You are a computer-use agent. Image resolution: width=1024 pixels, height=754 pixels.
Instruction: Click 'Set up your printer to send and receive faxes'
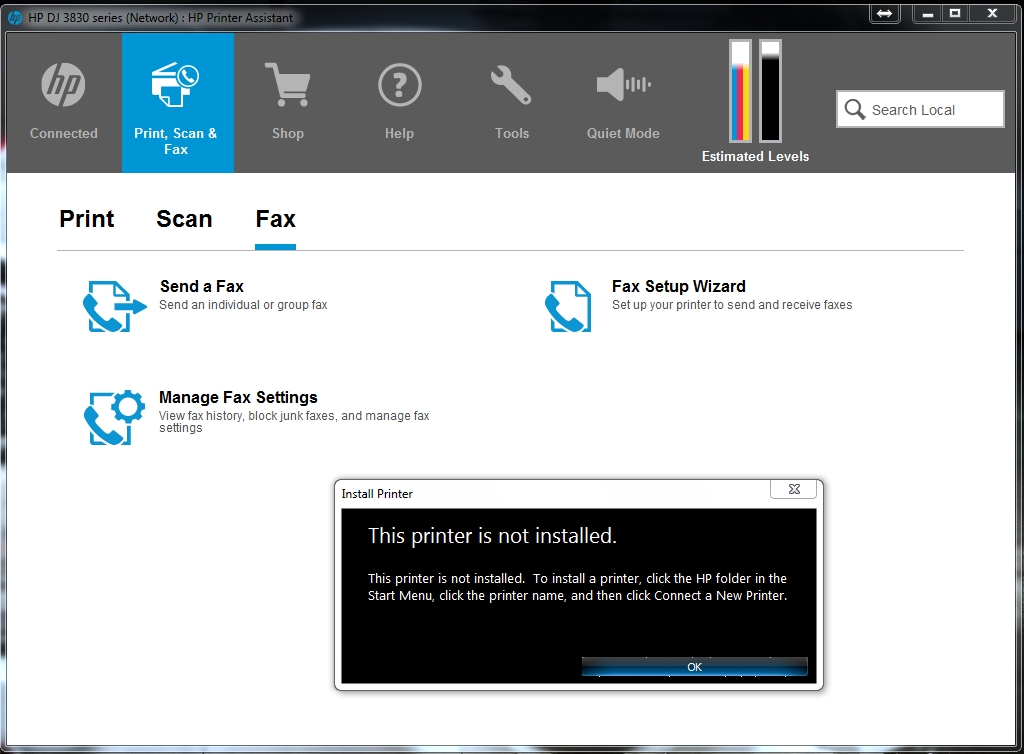[732, 305]
